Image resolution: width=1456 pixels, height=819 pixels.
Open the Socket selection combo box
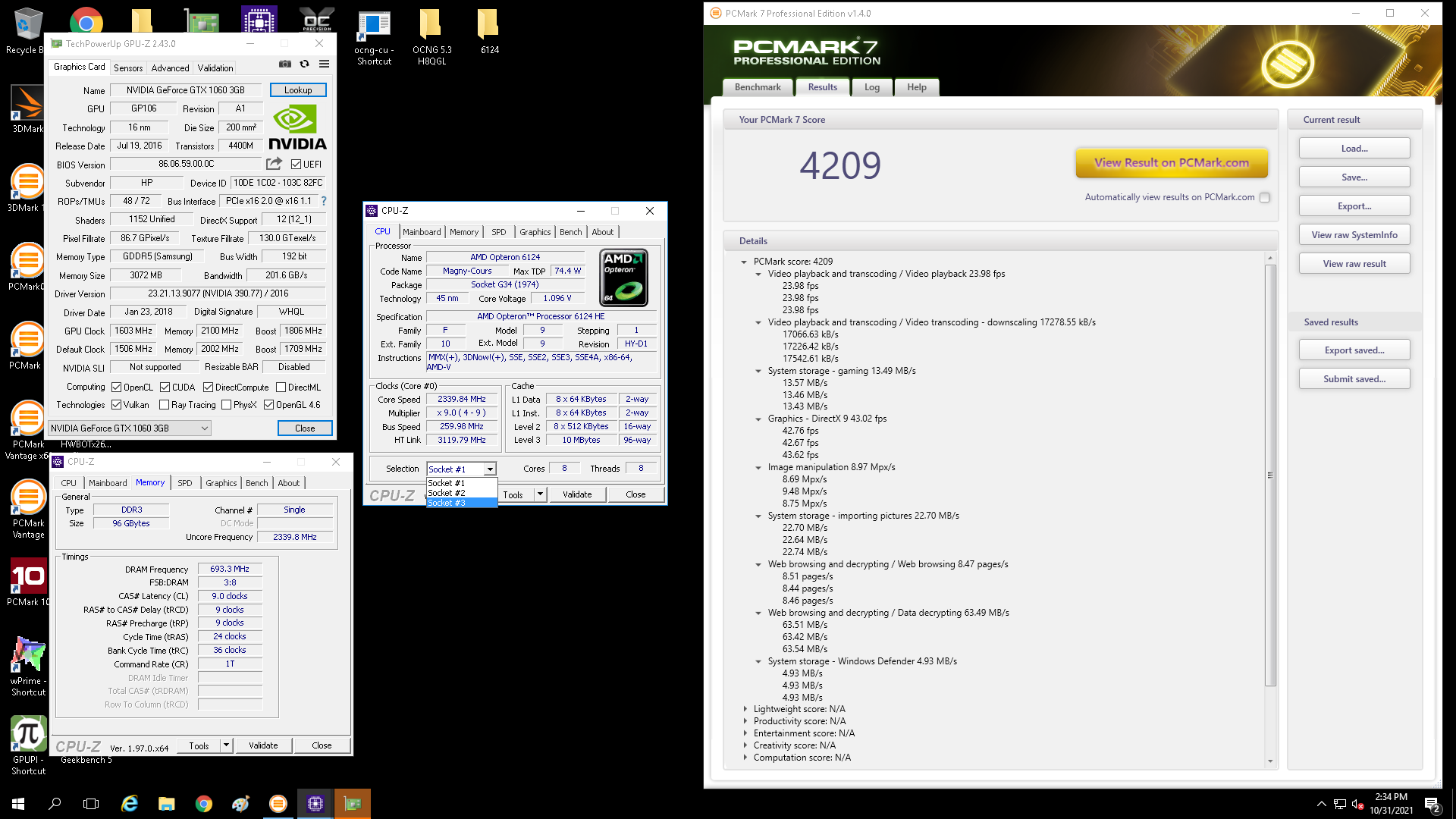(461, 469)
